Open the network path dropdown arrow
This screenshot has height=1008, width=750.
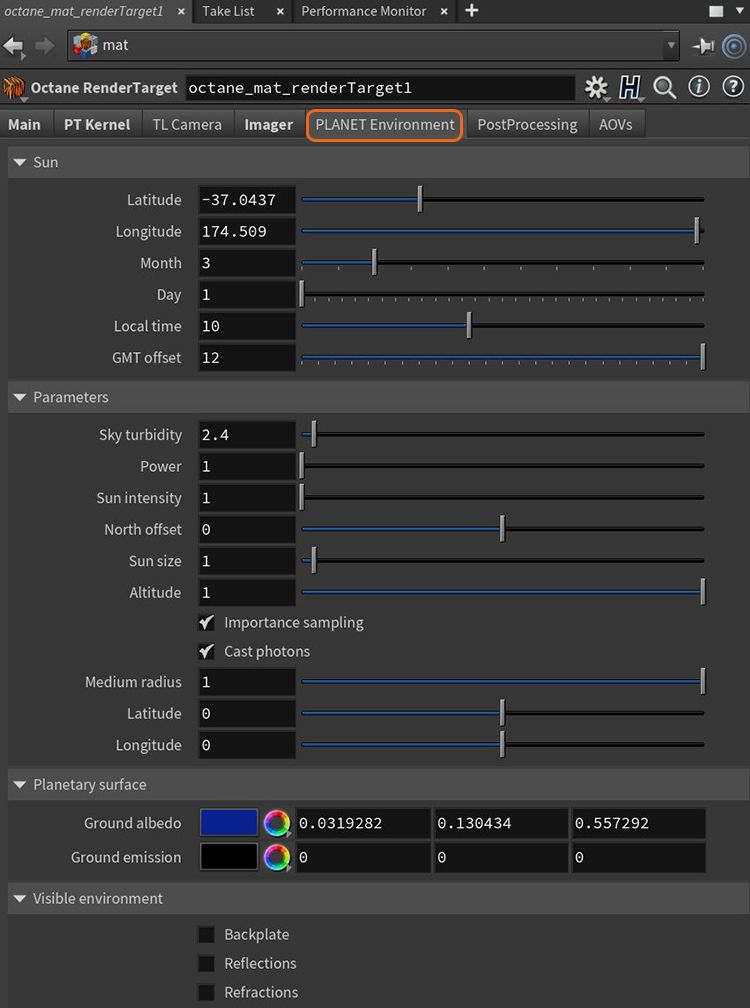671,46
